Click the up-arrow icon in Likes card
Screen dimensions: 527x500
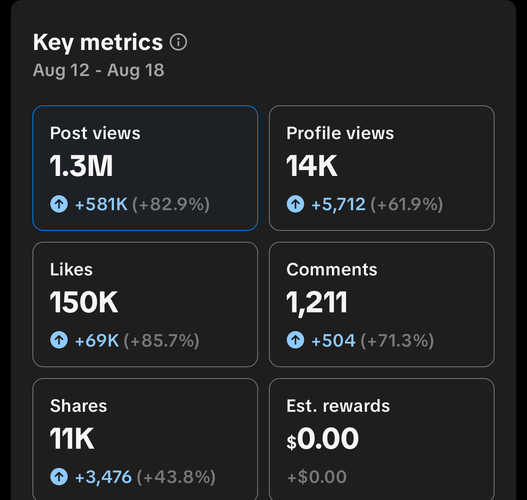click(59, 340)
